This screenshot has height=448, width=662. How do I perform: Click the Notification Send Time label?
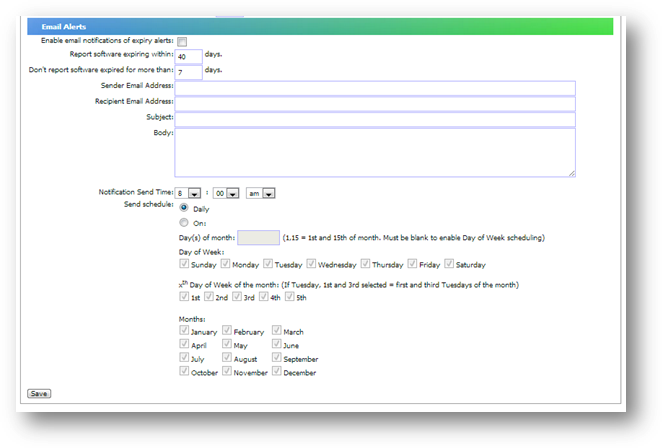[136, 192]
